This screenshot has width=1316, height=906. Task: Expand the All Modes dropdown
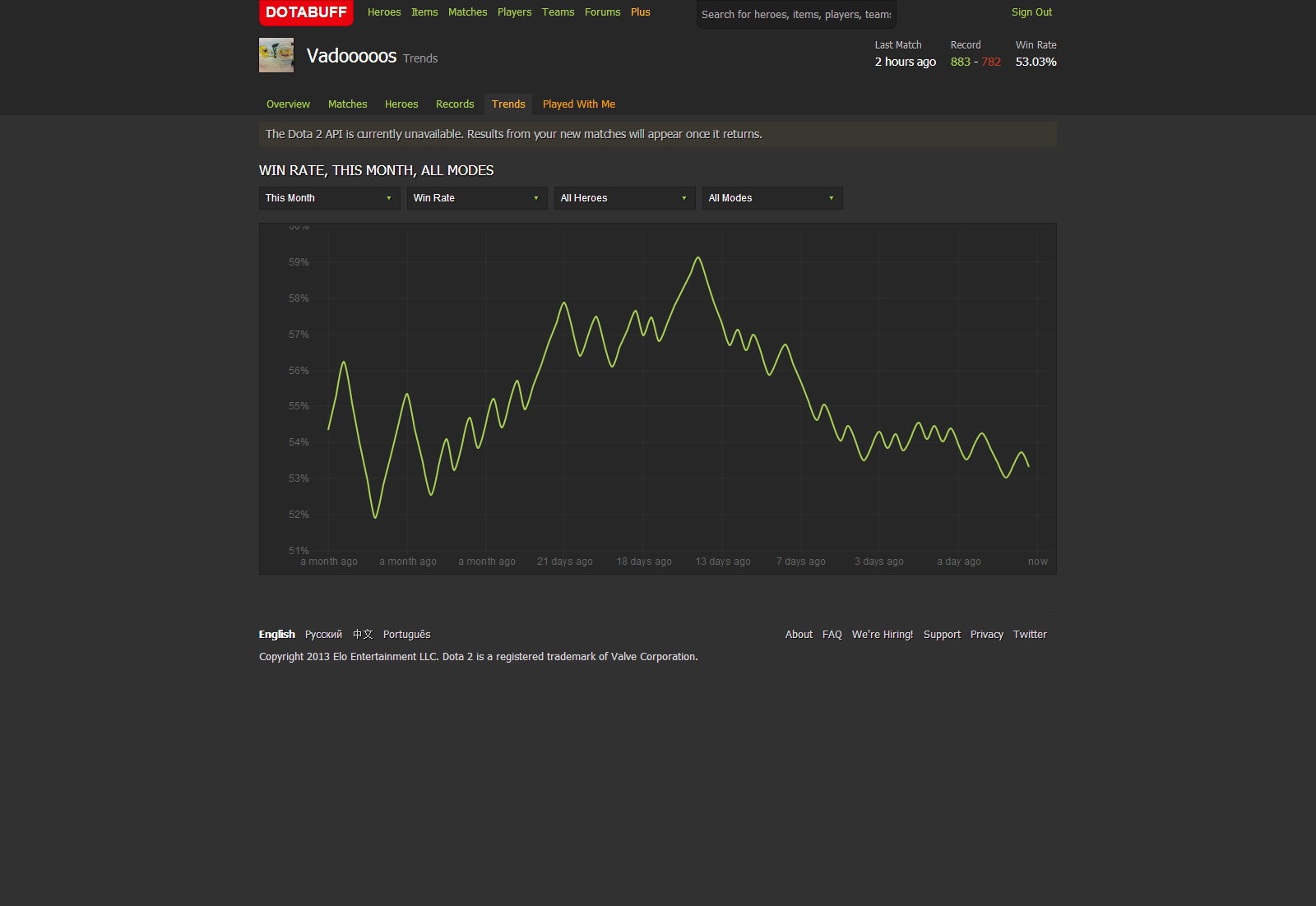coord(772,198)
